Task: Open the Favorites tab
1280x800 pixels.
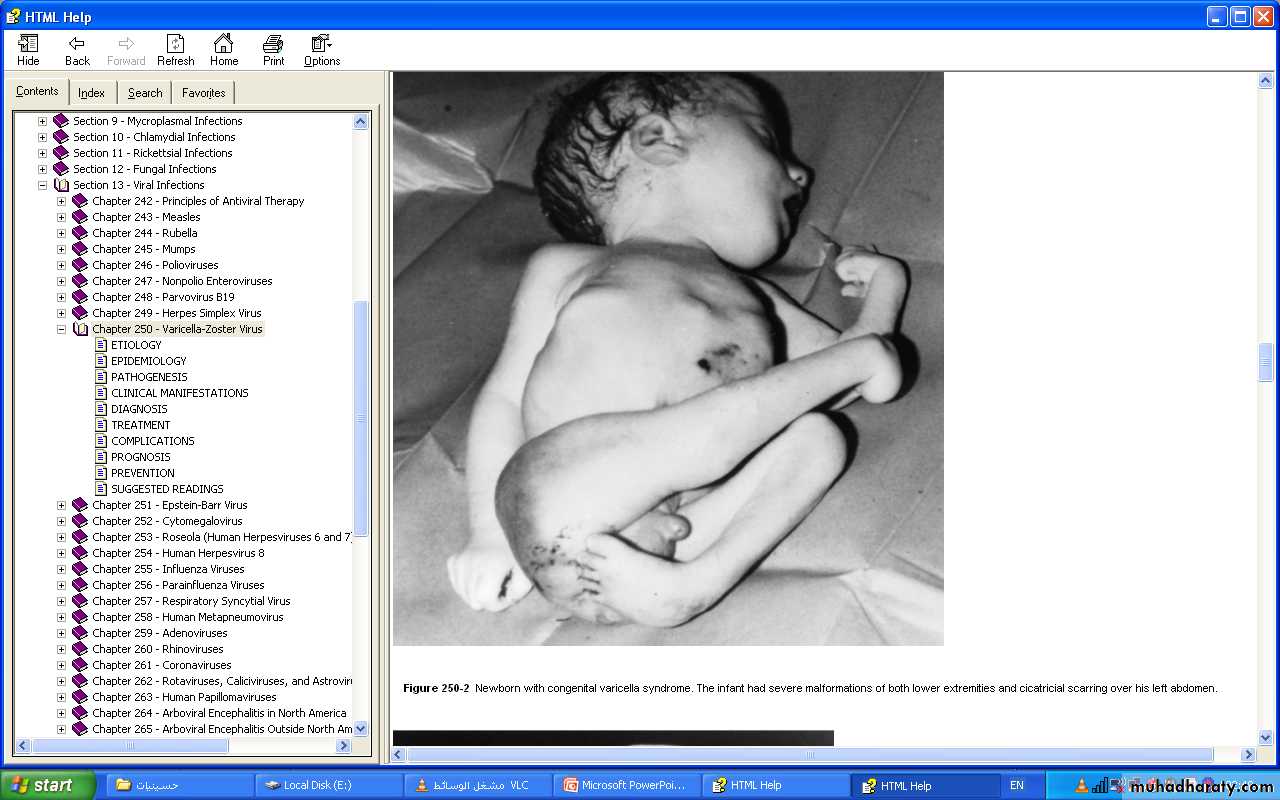Action: (203, 93)
